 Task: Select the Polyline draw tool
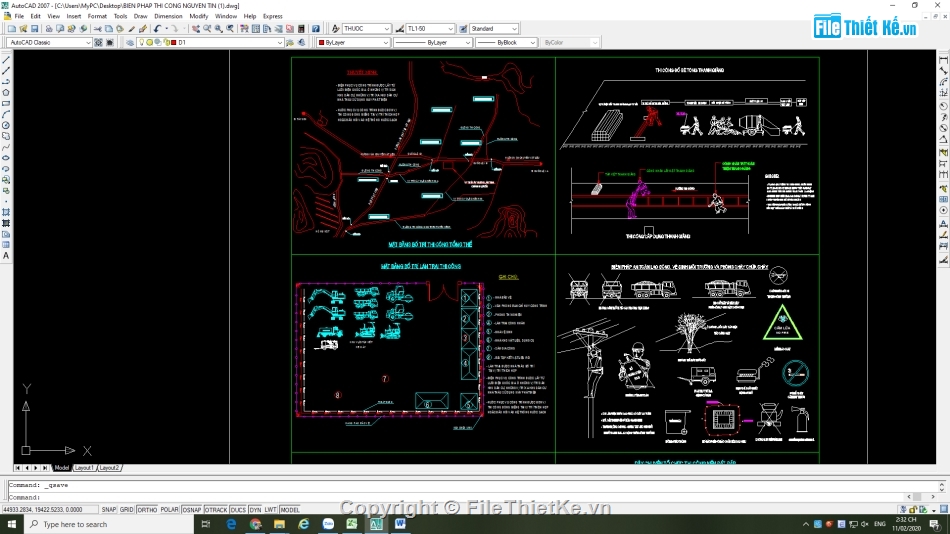tap(6, 82)
